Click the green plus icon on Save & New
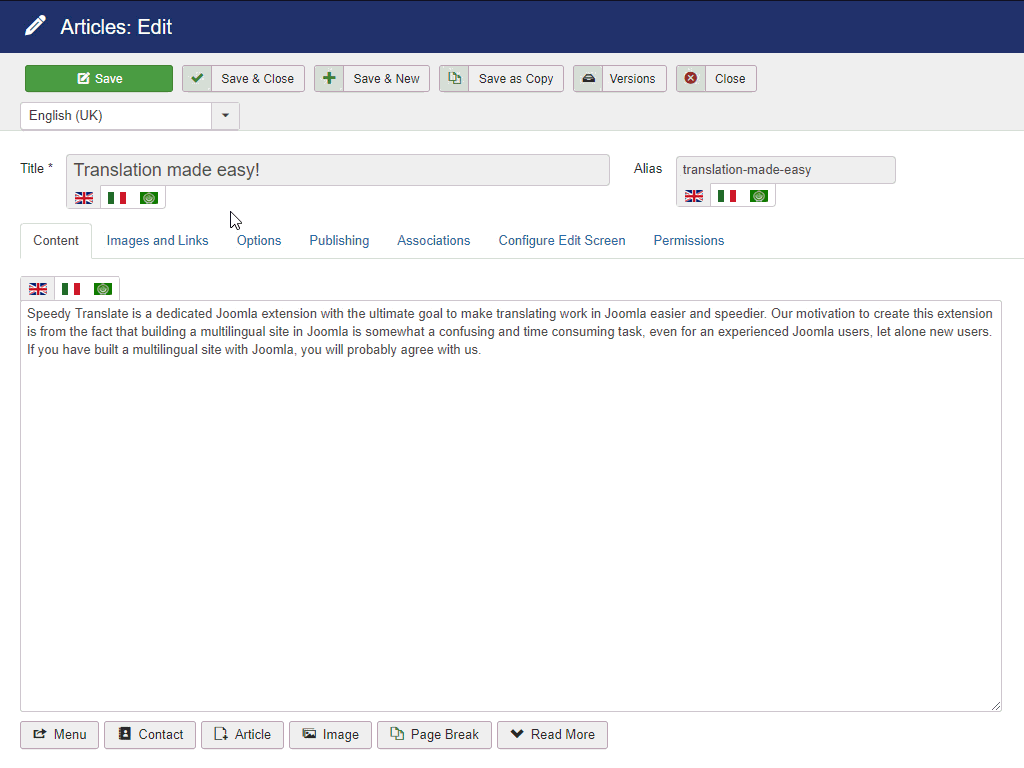Image resolution: width=1024 pixels, height=768 pixels. click(x=329, y=78)
